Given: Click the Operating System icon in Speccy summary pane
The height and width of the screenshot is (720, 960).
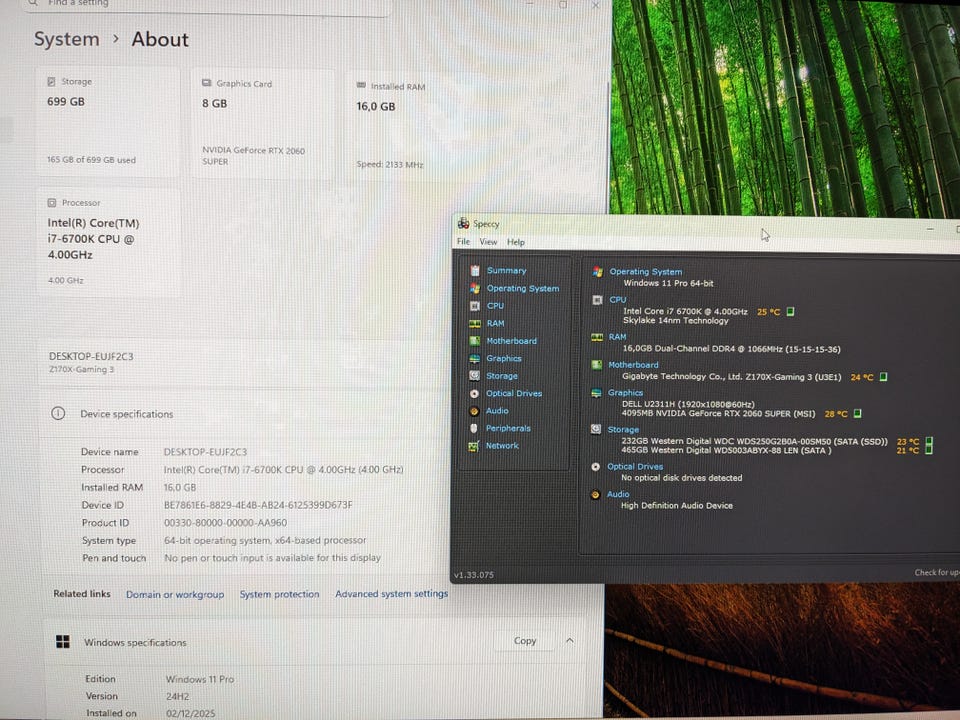Looking at the screenshot, I should [x=598, y=272].
